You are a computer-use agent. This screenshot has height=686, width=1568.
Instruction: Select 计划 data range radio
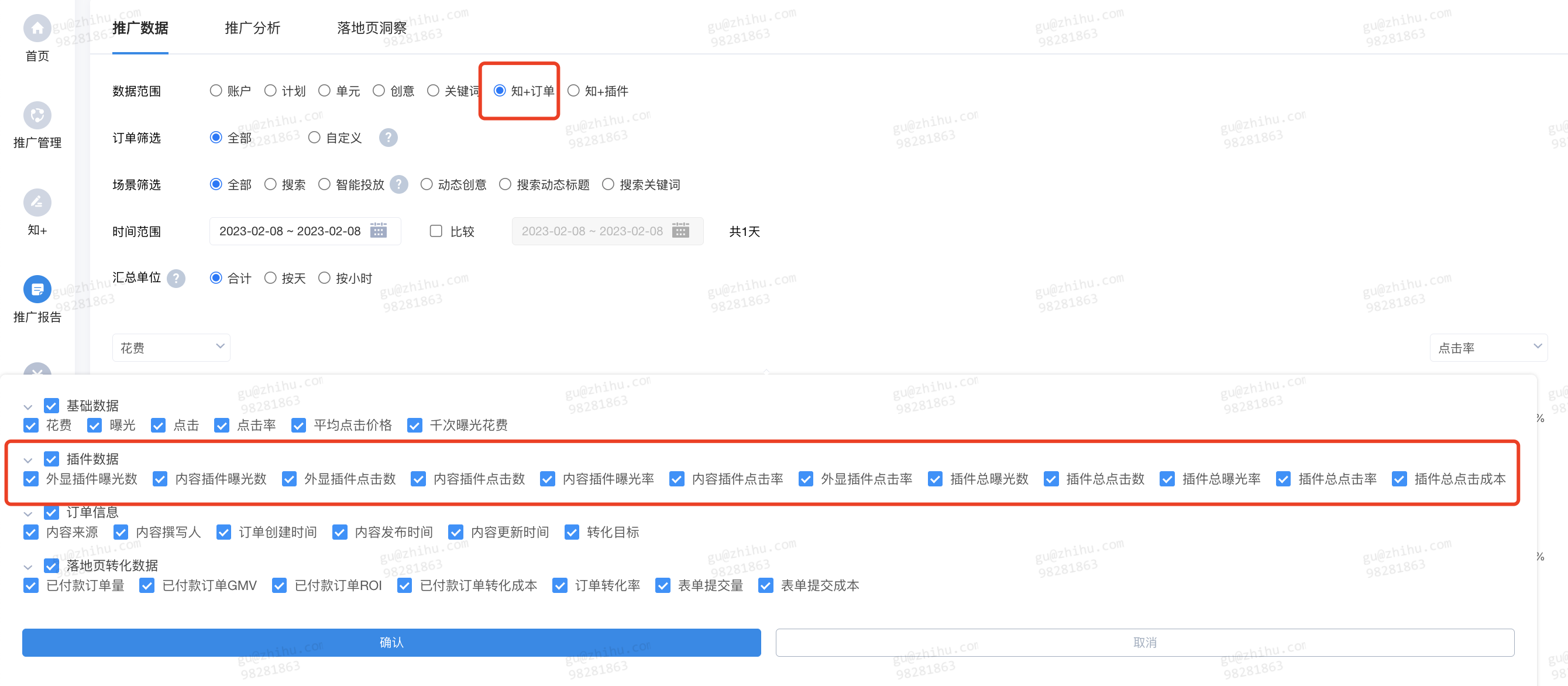point(270,91)
